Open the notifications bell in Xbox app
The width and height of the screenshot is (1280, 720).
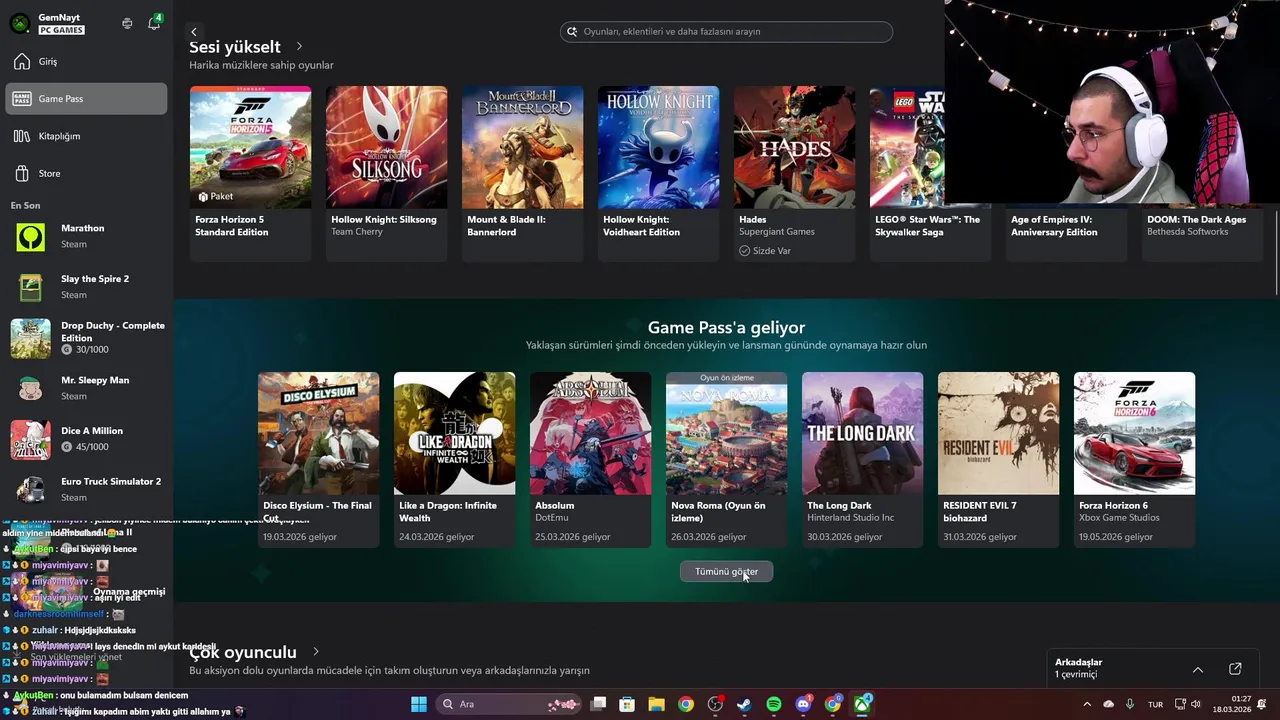click(x=154, y=23)
